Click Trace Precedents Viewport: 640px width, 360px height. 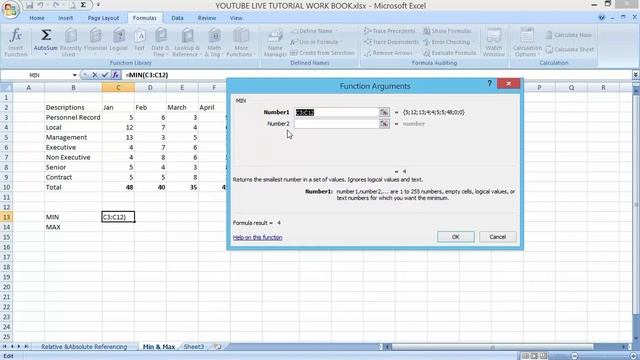pyautogui.click(x=389, y=31)
